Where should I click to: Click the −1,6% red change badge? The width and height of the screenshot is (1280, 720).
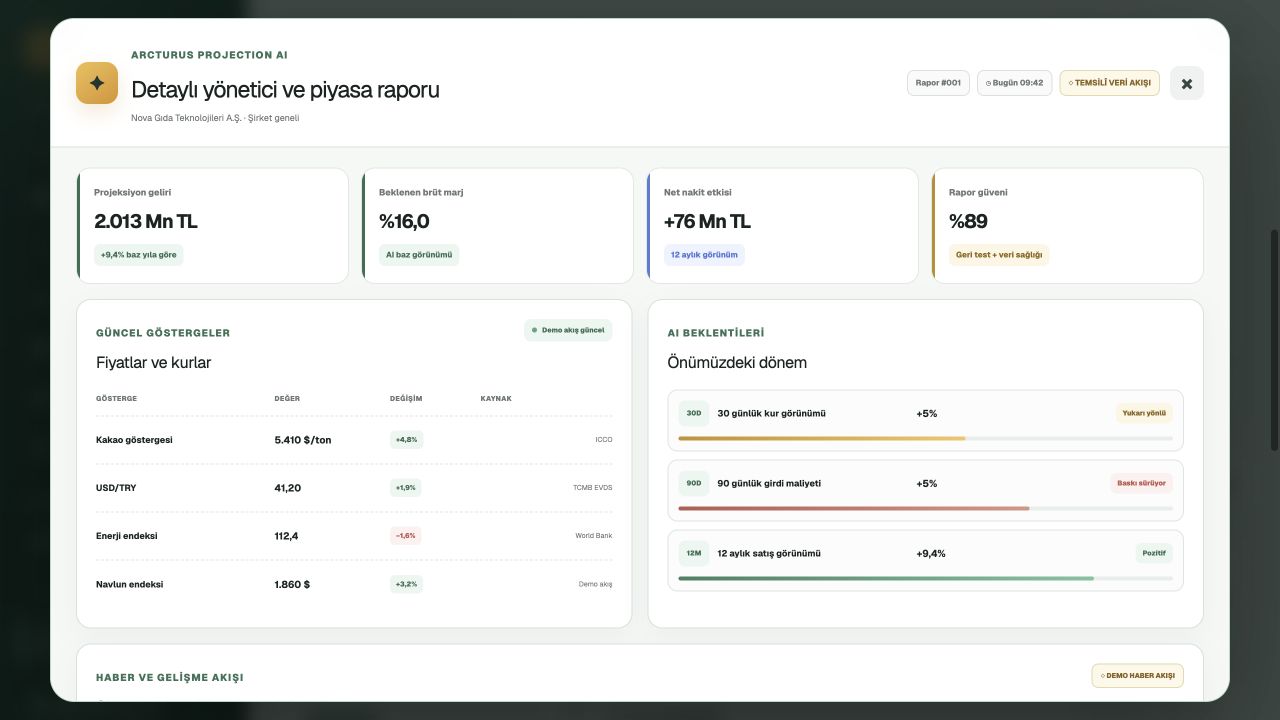click(406, 536)
